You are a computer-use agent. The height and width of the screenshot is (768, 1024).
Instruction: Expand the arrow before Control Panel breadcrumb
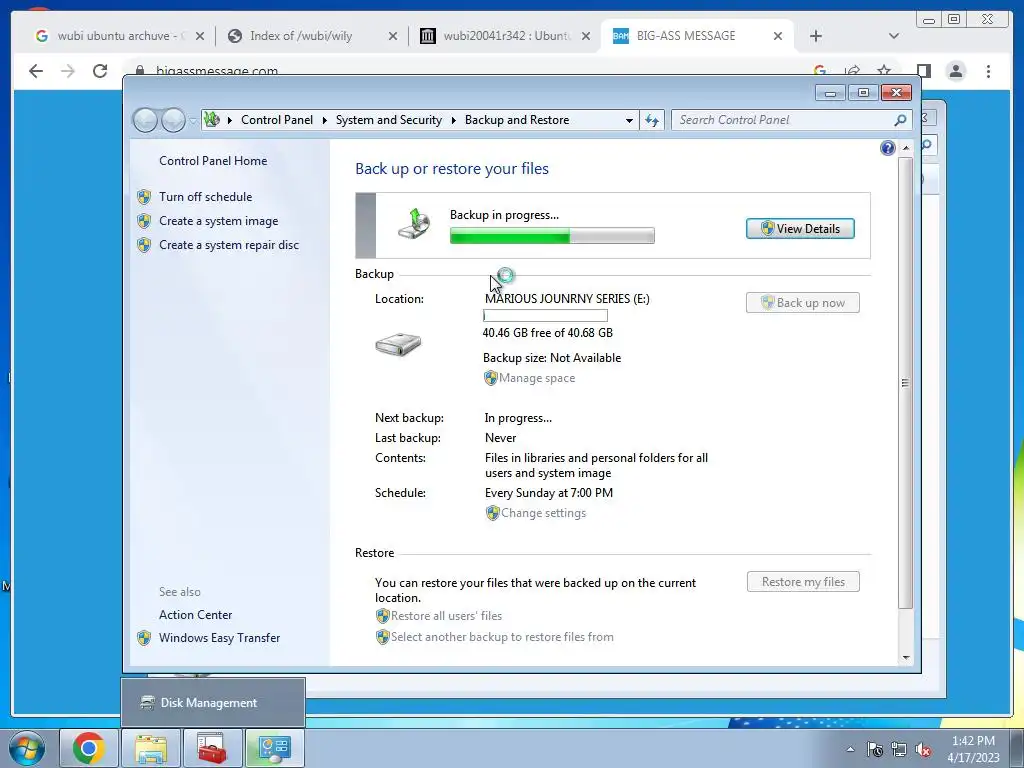tap(230, 120)
